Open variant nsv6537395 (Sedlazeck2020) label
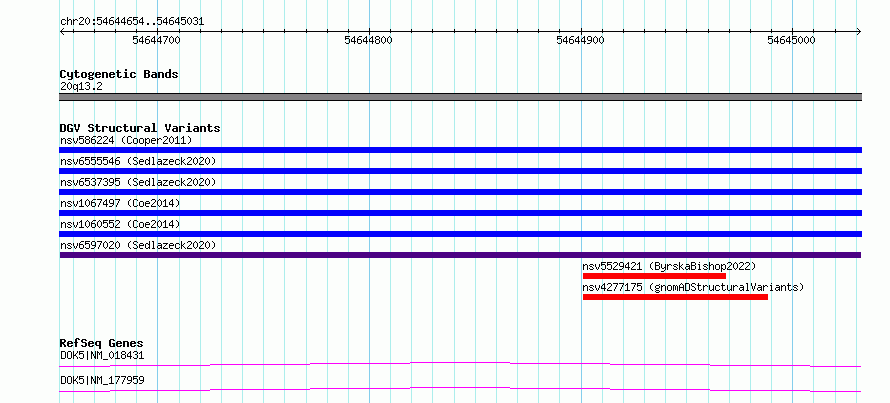 click(x=138, y=182)
